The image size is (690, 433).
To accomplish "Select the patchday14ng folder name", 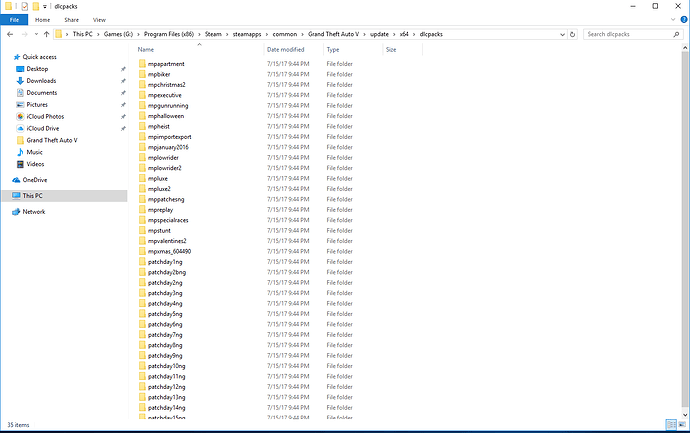I will click(x=166, y=408).
